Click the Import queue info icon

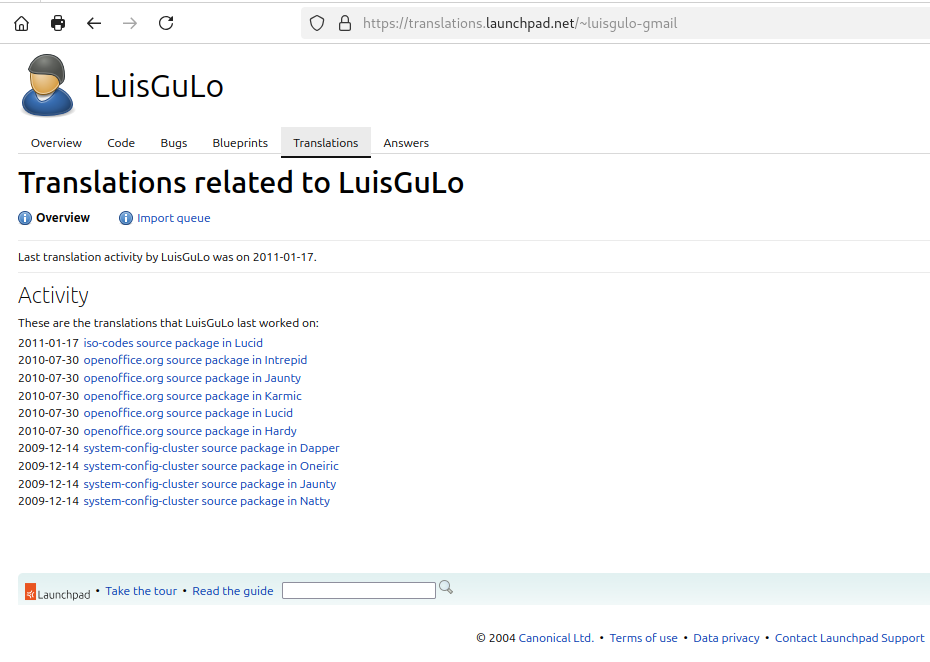tap(126, 218)
